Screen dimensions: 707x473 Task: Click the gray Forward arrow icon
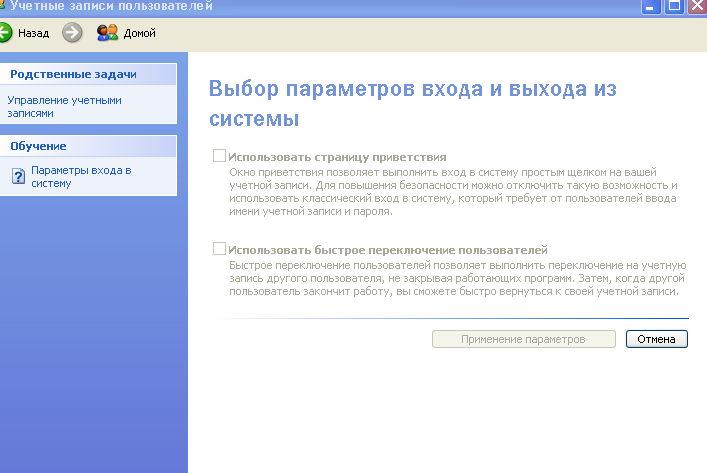(x=72, y=33)
